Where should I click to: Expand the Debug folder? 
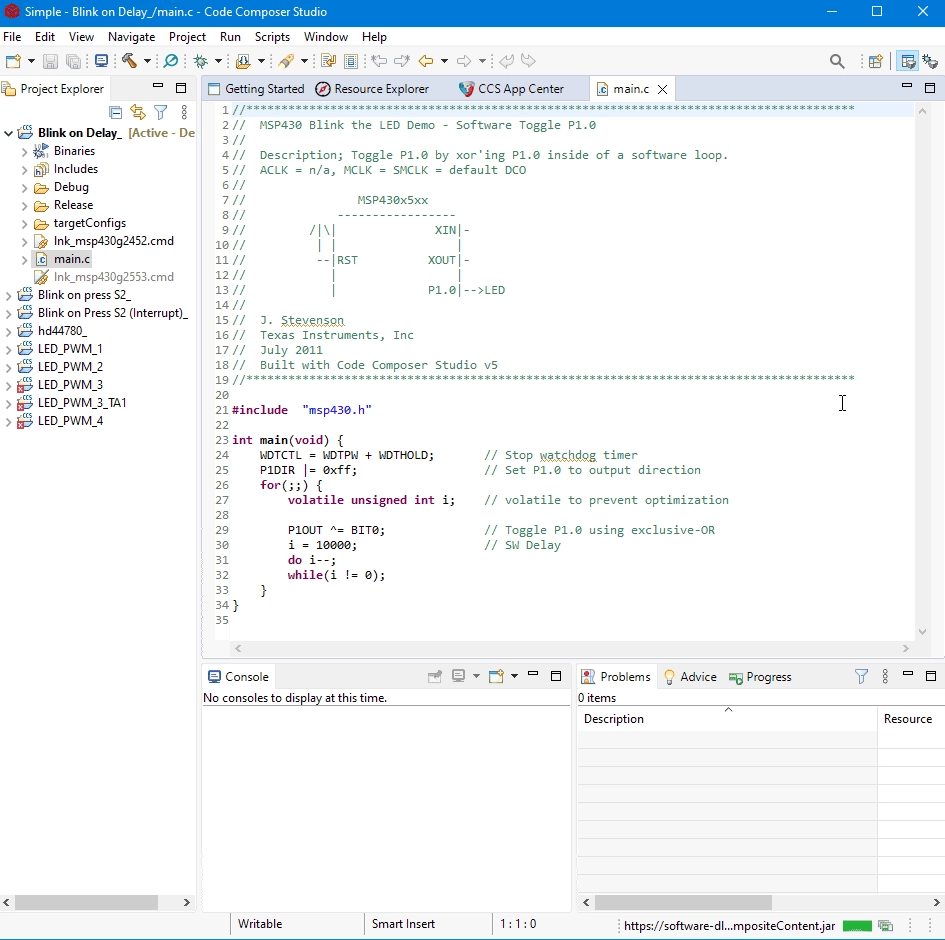coord(24,187)
